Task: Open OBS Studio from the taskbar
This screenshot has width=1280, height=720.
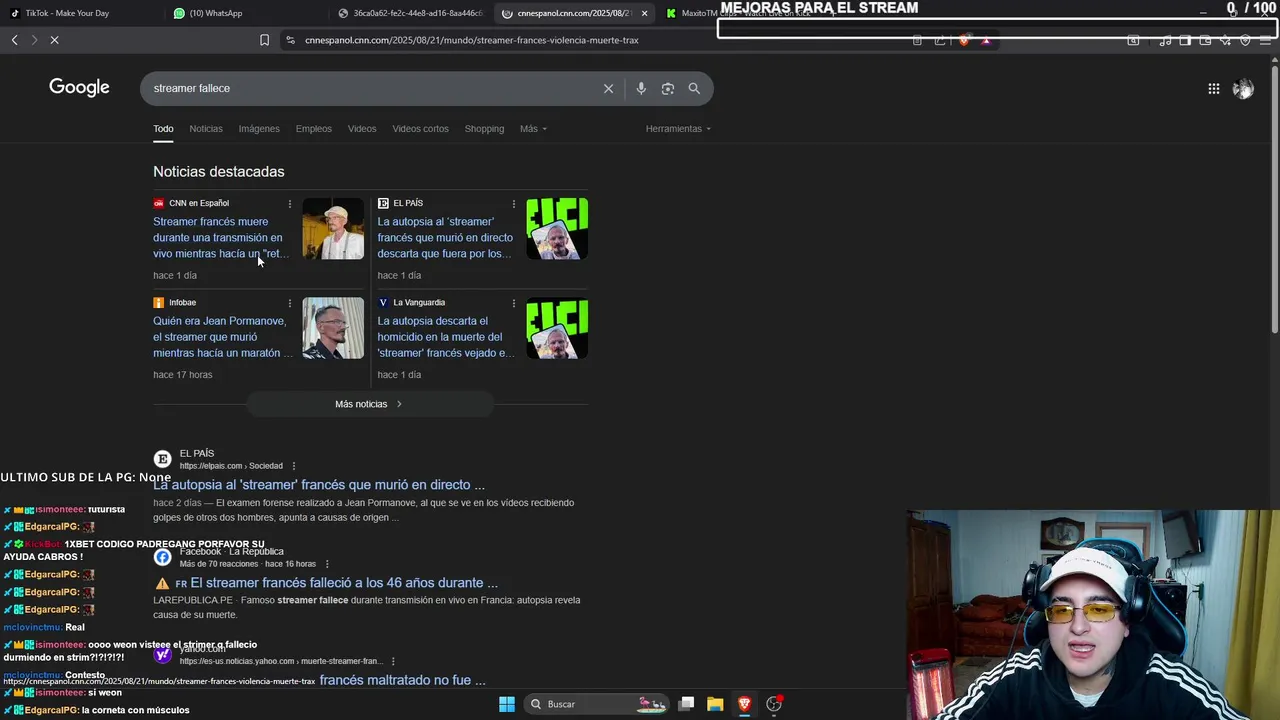Action: tap(774, 704)
